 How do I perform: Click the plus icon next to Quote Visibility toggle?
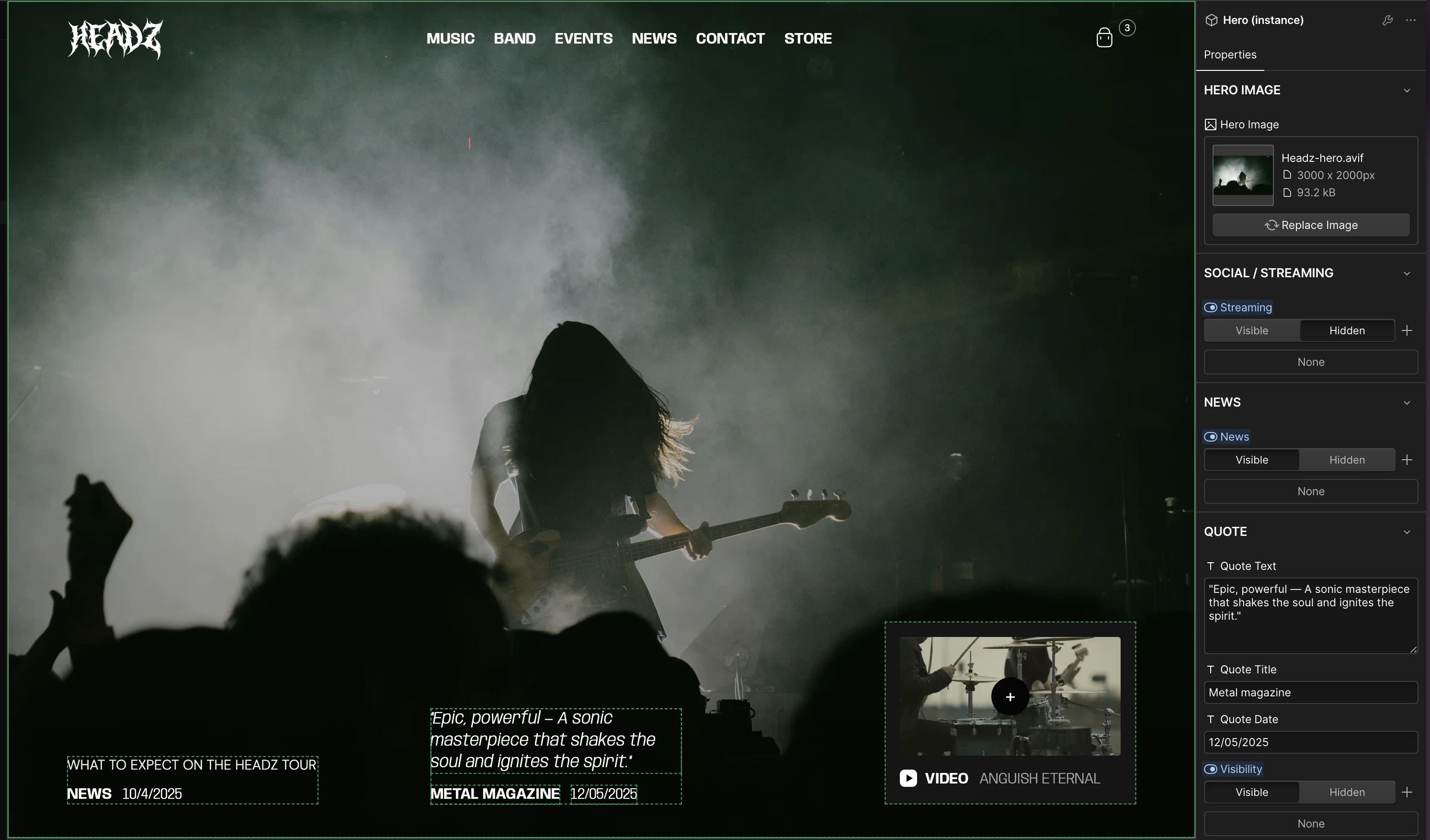[x=1407, y=792]
